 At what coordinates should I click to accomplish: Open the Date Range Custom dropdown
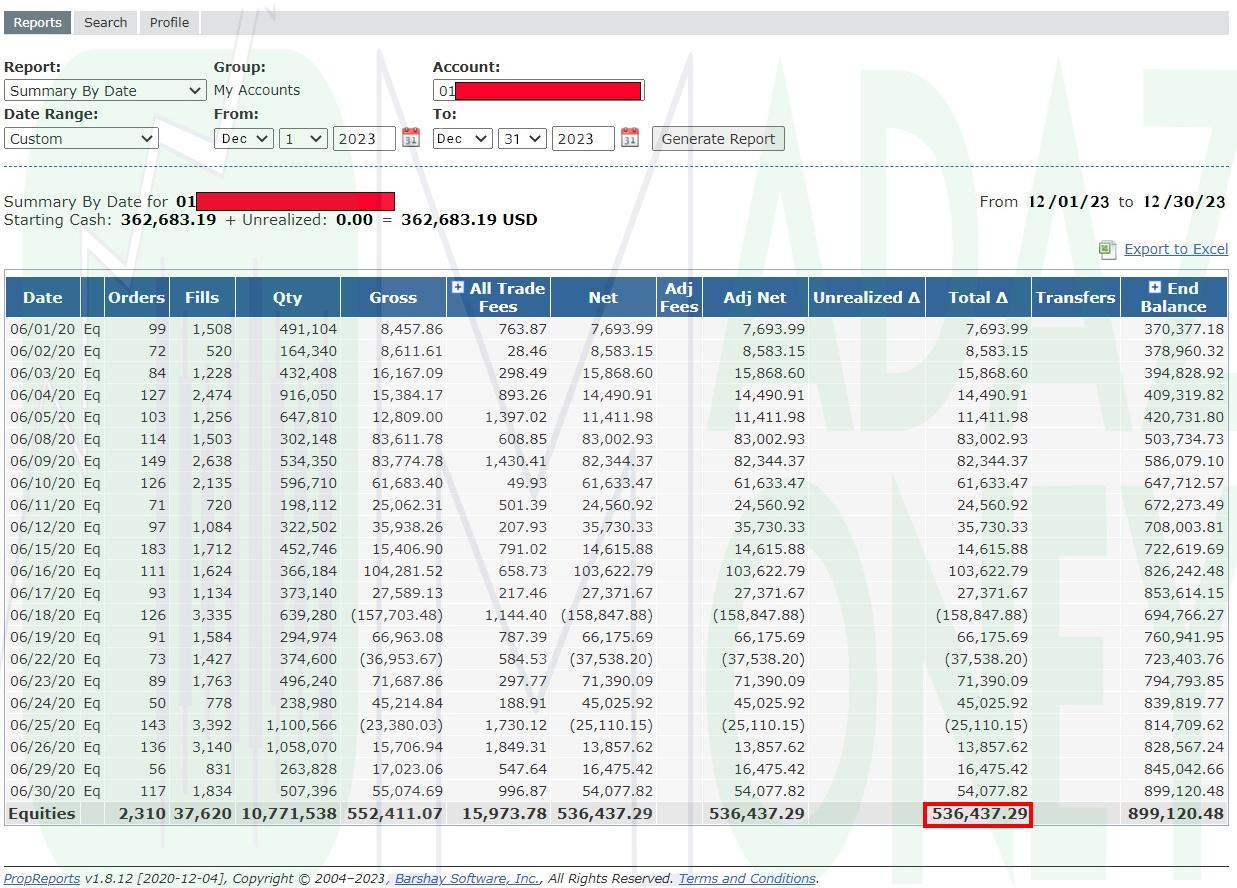tap(81, 138)
